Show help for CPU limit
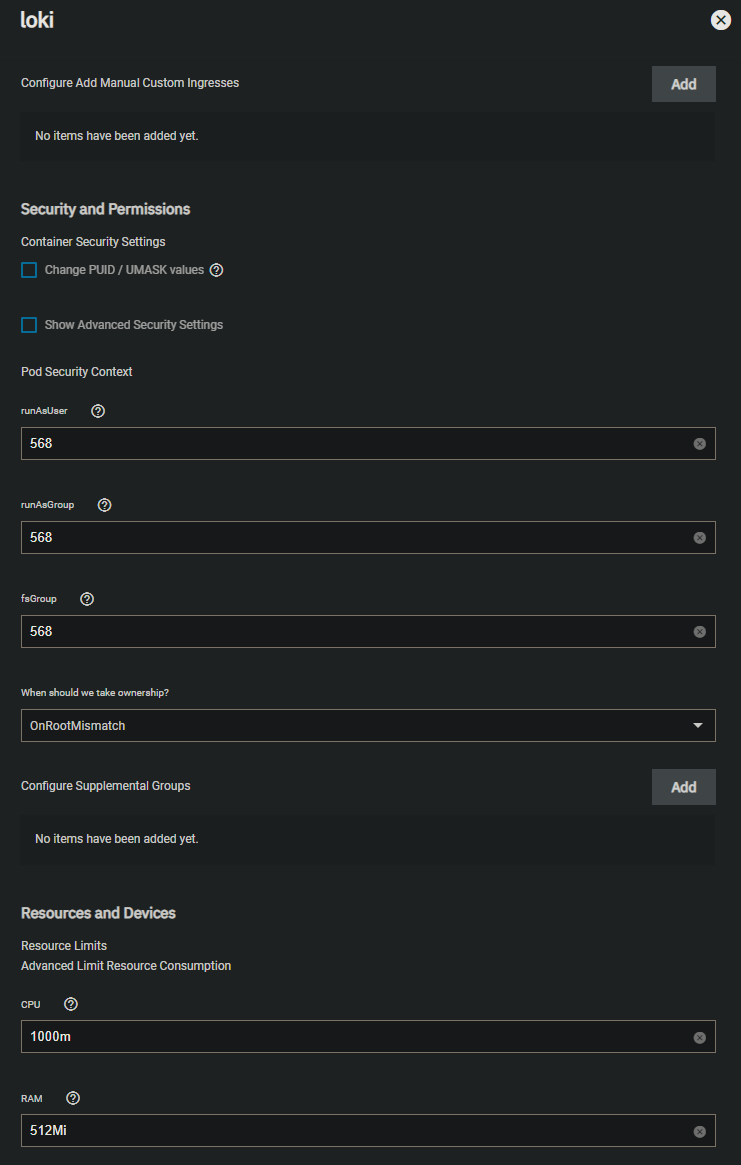 [x=71, y=1005]
